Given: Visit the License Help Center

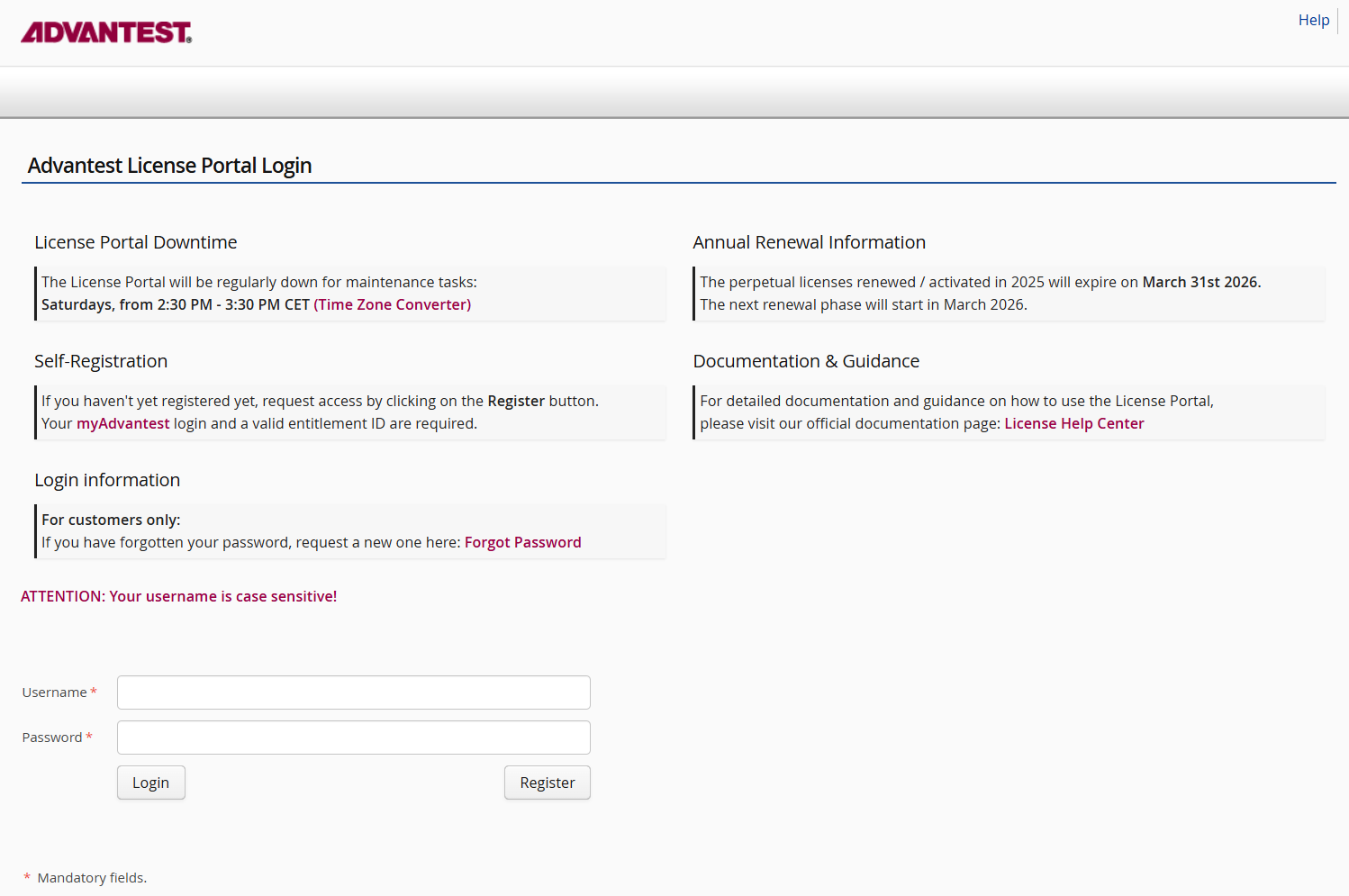Looking at the screenshot, I should click(1073, 423).
